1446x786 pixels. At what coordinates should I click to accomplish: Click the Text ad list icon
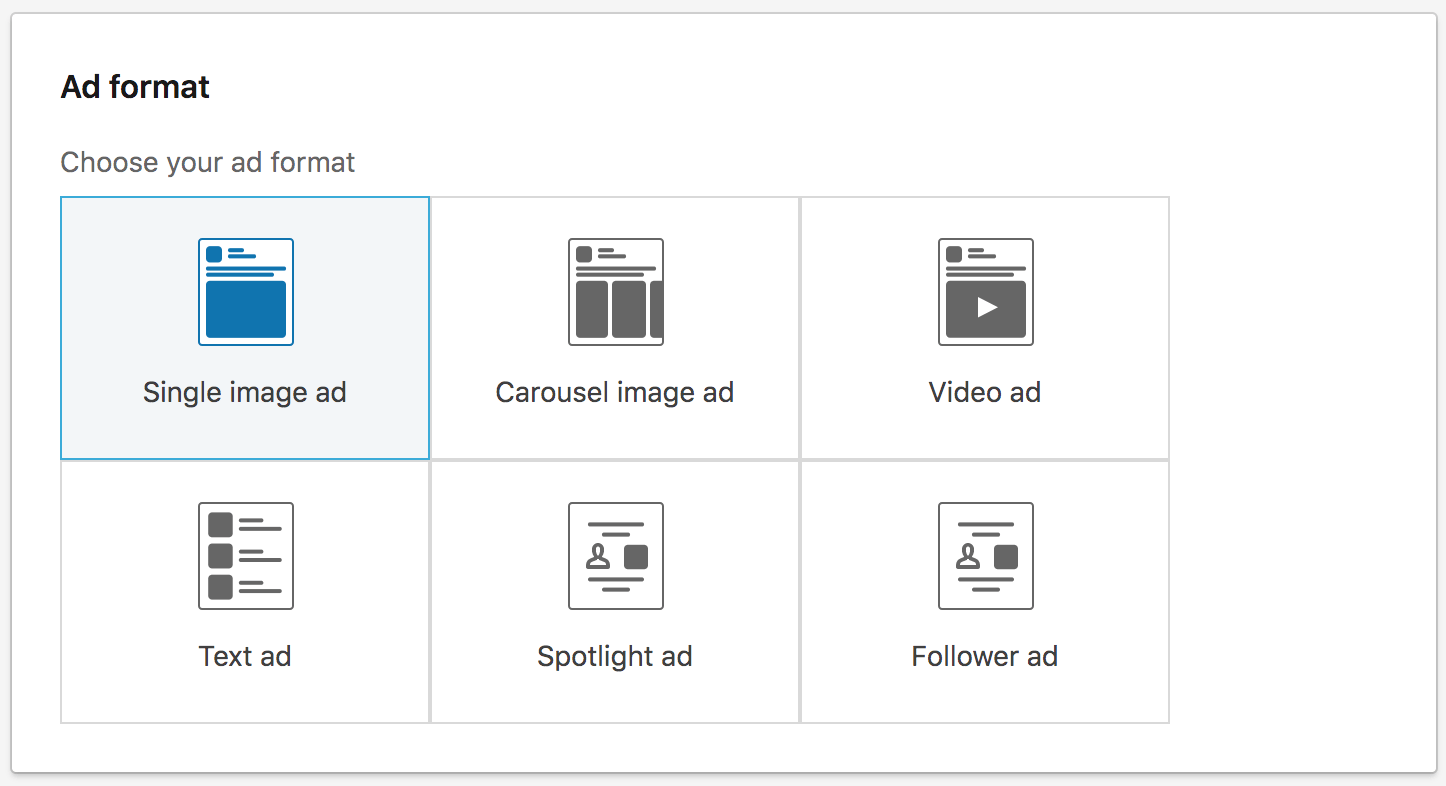[246, 556]
